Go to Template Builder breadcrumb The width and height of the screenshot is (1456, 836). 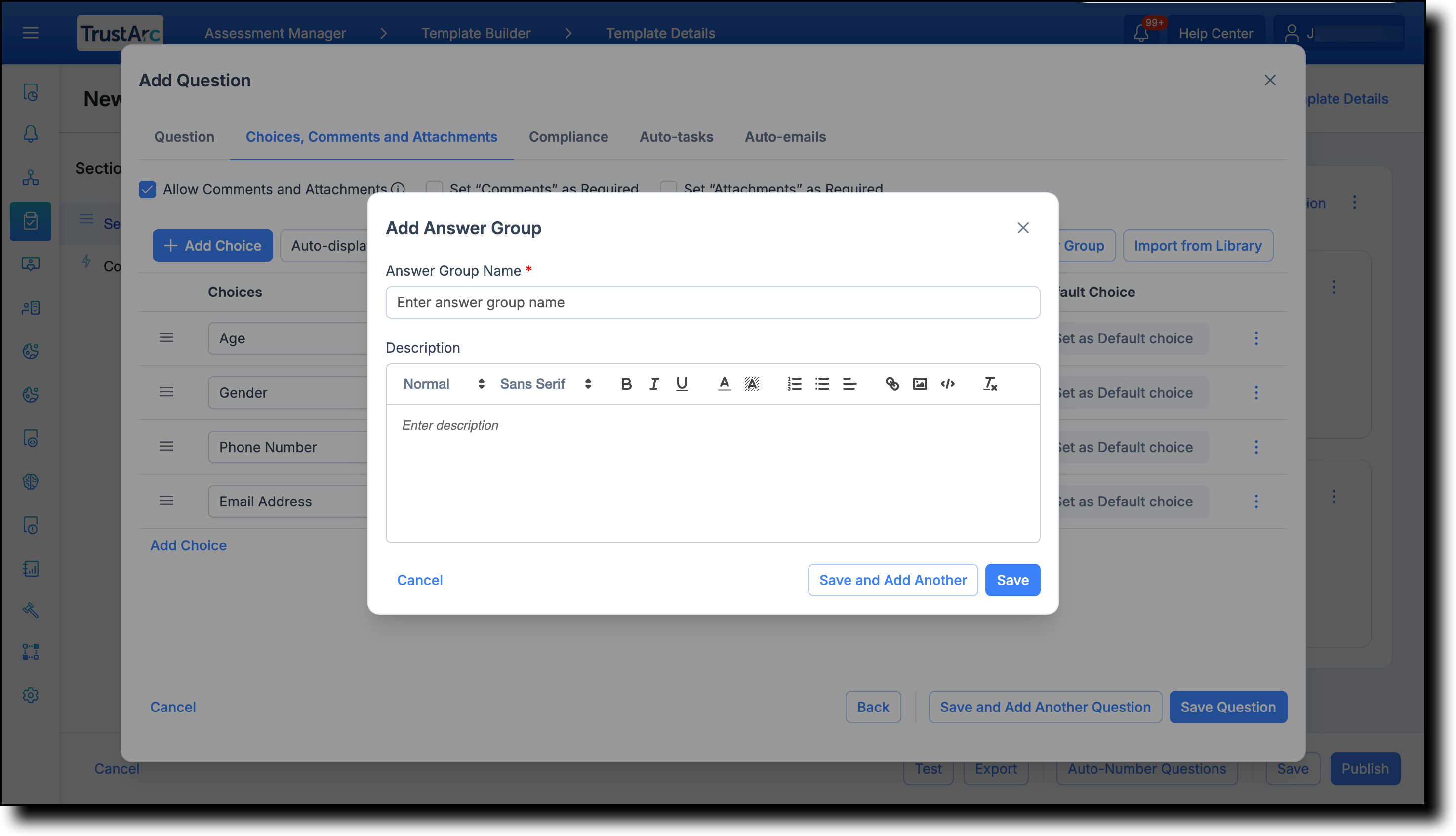pos(475,33)
